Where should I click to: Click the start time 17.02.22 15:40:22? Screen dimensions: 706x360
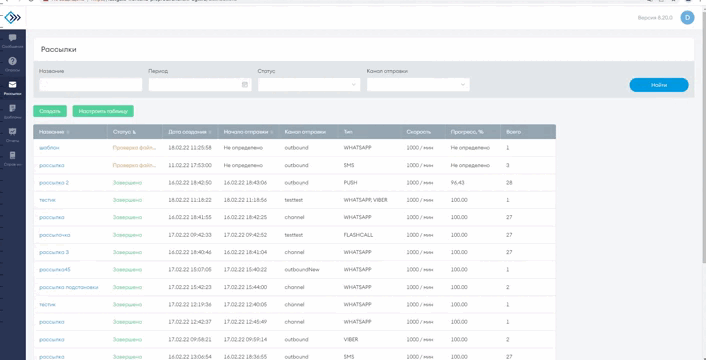(x=245, y=270)
